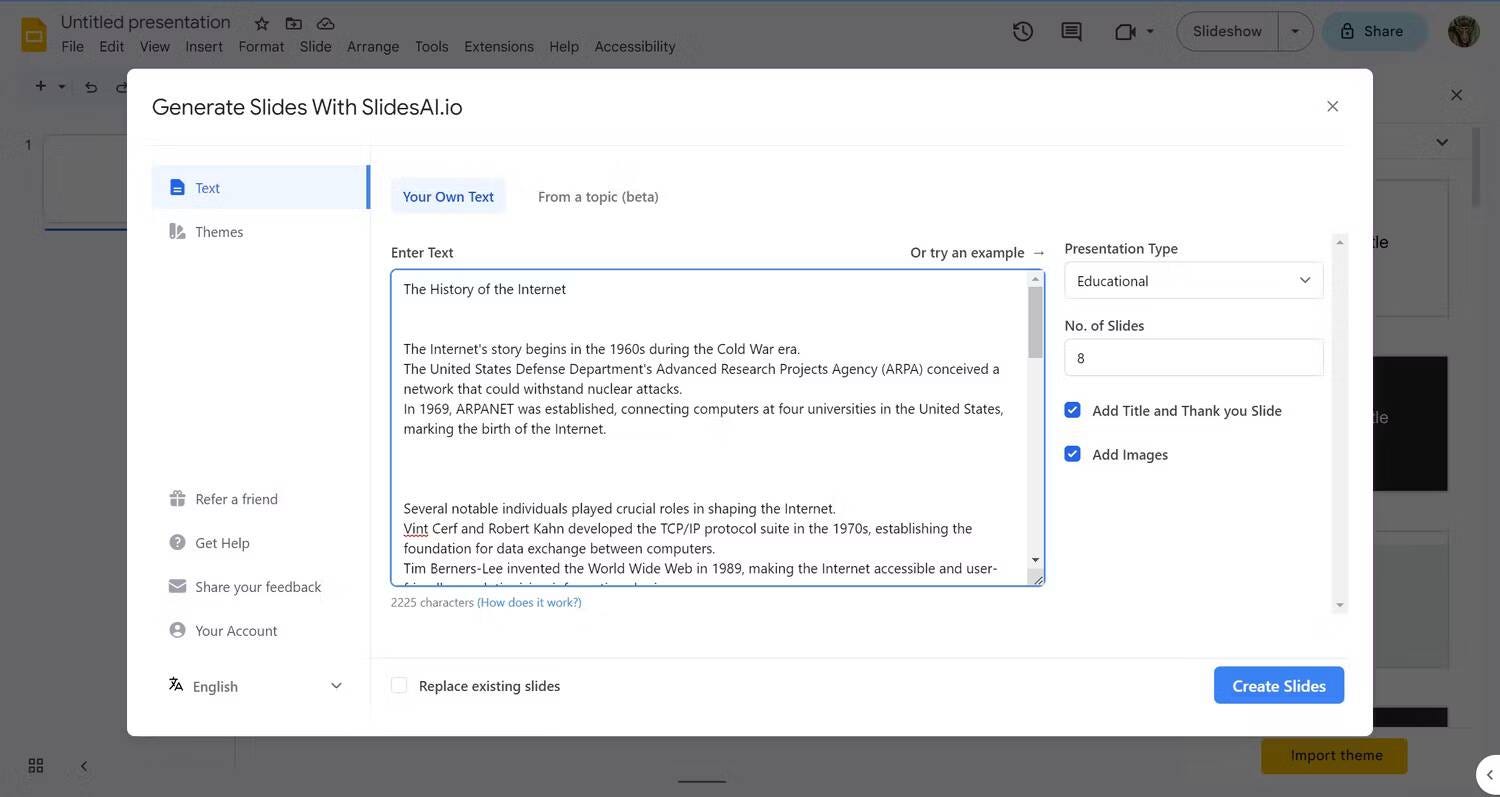Click the Create Slides button
The image size is (1500, 797).
coord(1278,686)
